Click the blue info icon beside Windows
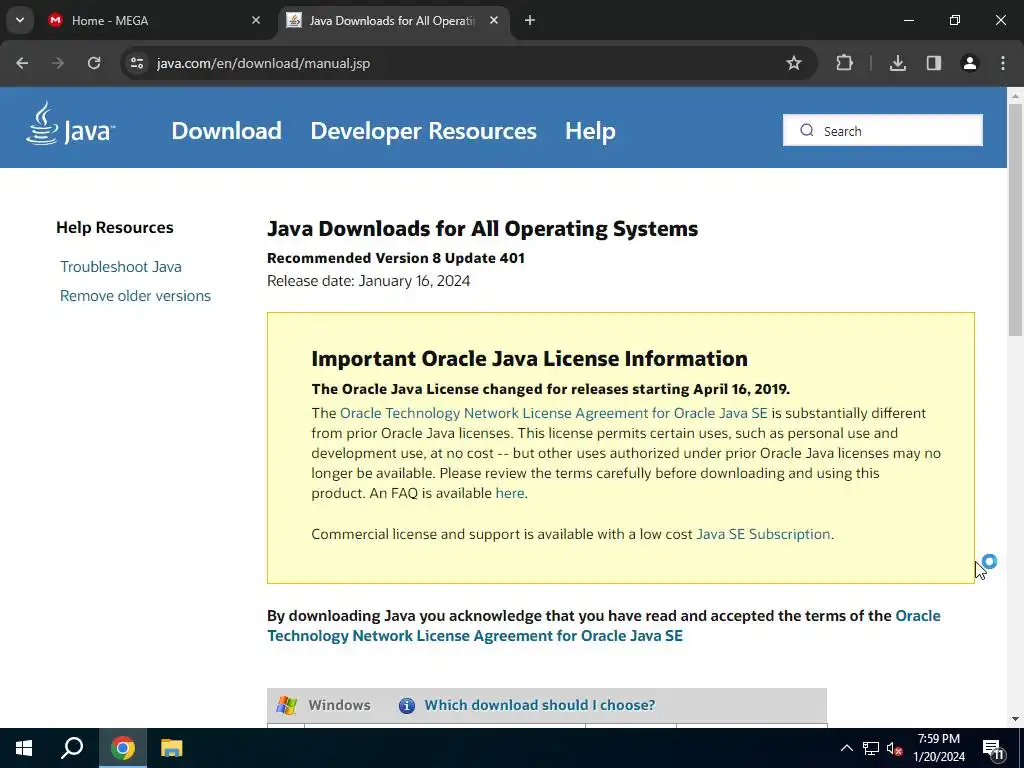The image size is (1024, 768). point(407,706)
